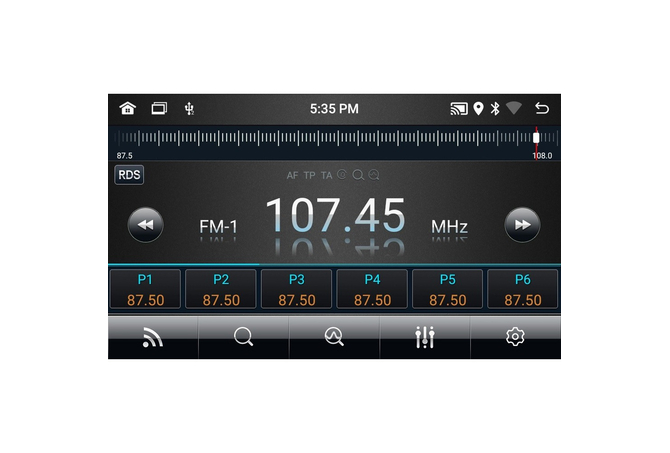The image size is (670, 453).
Task: Open recent apps overview icon
Action: pos(159,108)
